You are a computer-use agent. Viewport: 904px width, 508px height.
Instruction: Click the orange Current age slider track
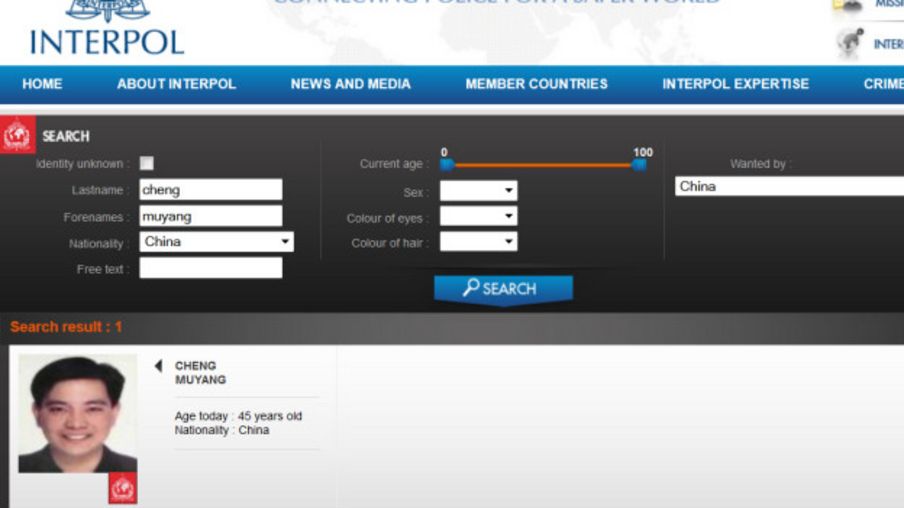point(543,165)
